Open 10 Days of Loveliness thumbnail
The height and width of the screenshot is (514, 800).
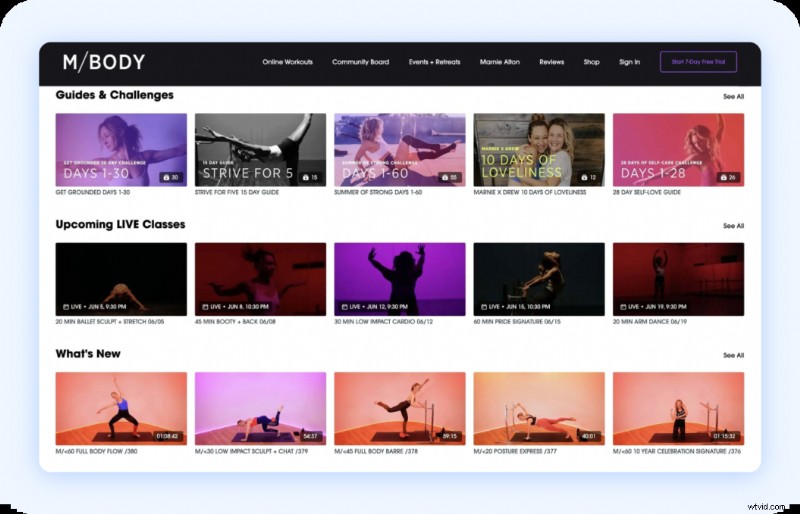(539, 150)
